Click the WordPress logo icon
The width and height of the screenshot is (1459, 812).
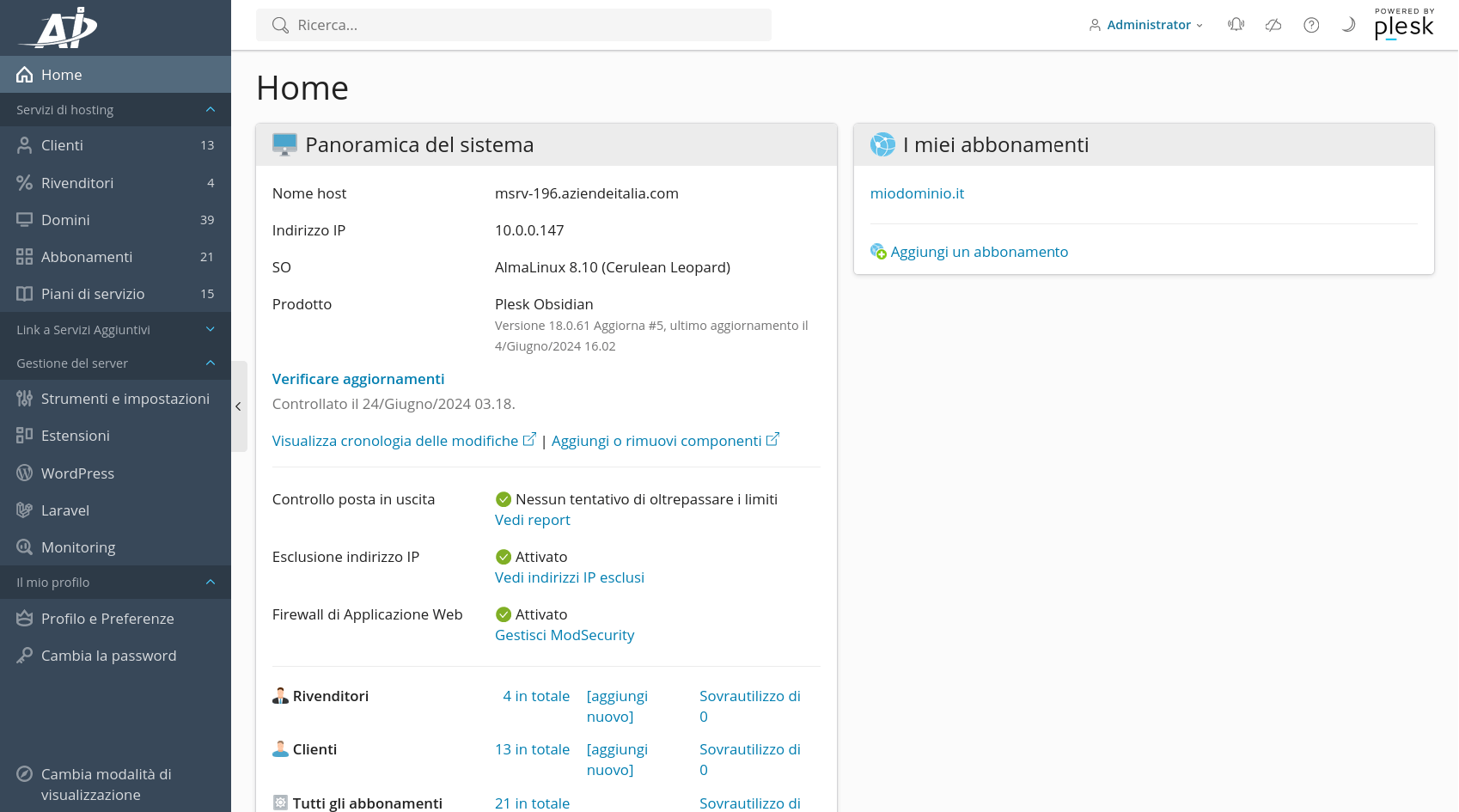tap(24, 473)
